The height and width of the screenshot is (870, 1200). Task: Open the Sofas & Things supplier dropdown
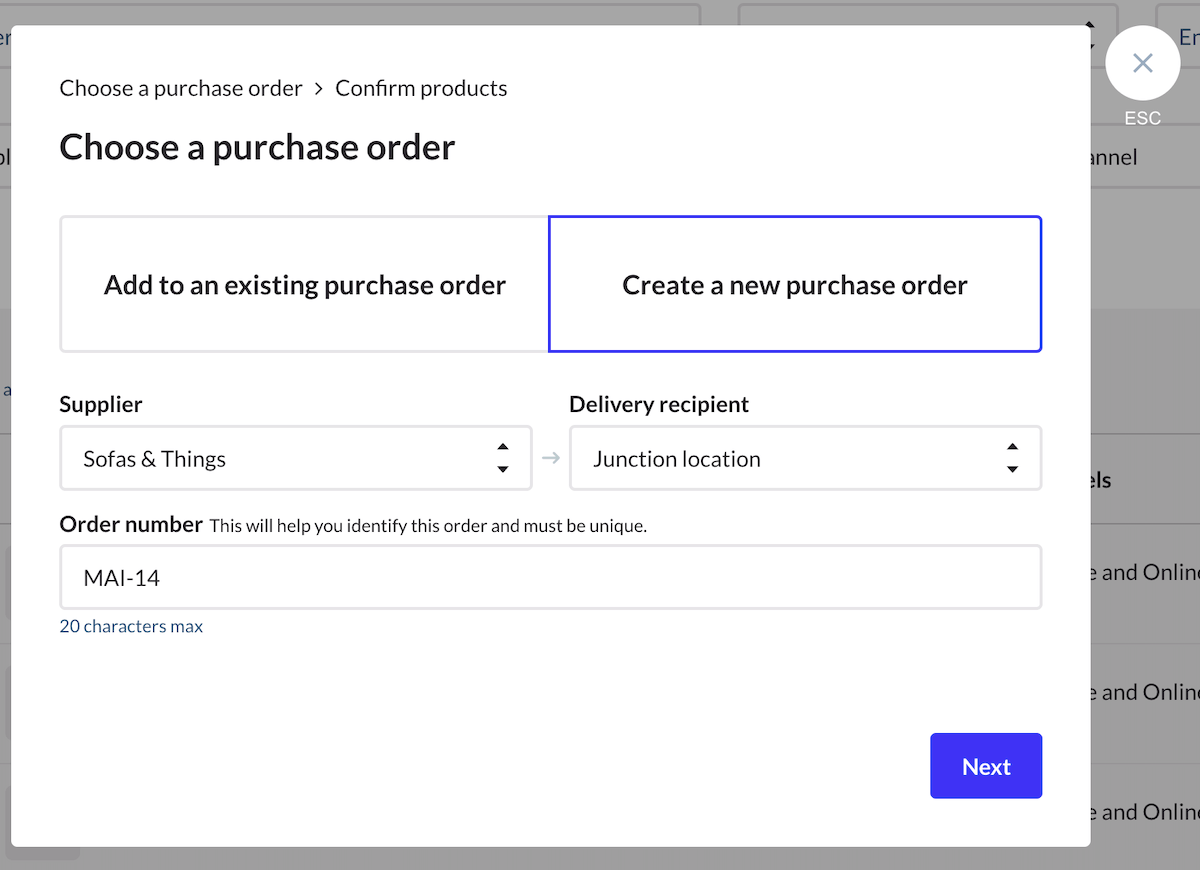coord(280,459)
